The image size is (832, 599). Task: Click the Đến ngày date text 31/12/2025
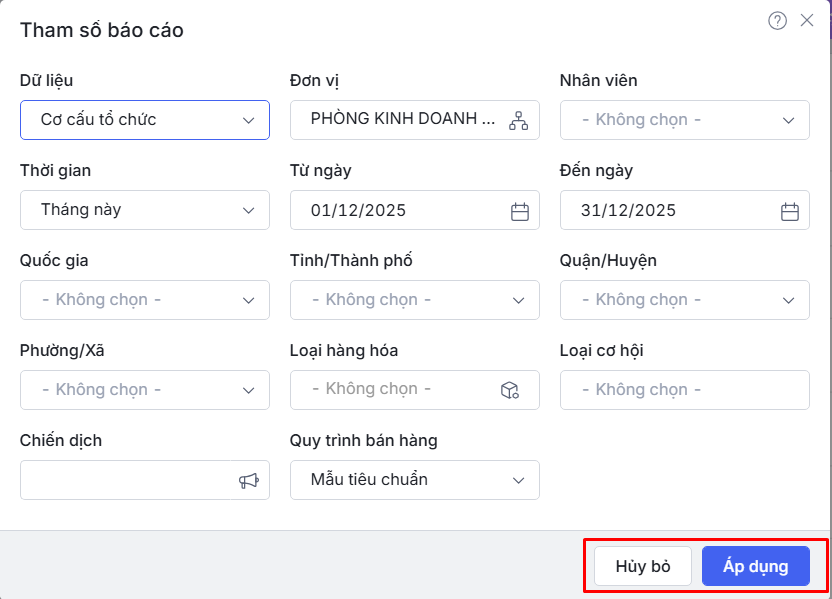[x=628, y=211]
